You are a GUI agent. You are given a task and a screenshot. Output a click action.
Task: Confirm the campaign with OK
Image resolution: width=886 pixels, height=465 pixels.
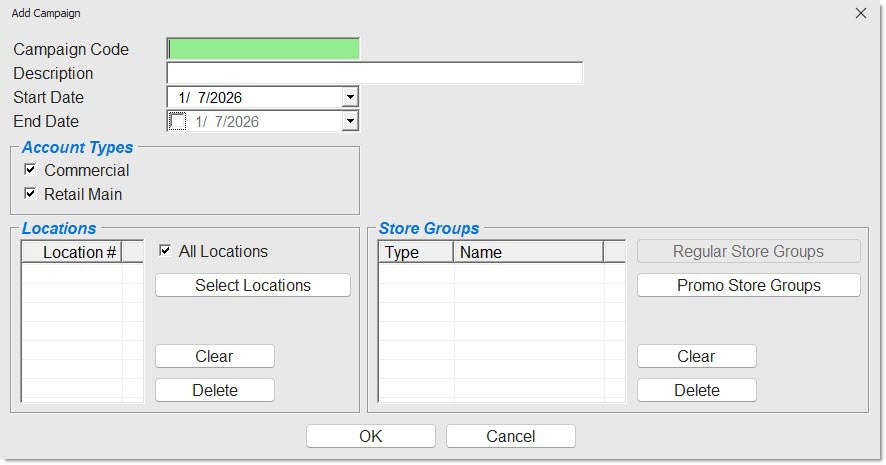(x=370, y=436)
